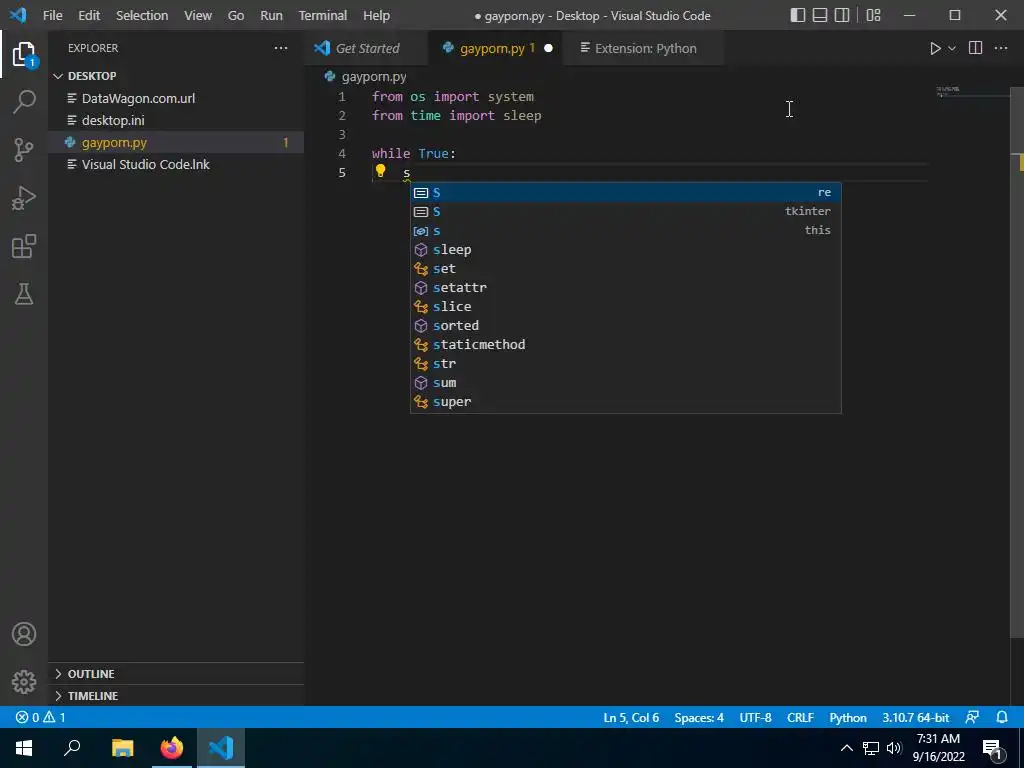Change file encoding UTF-8
Image resolution: width=1024 pixels, height=768 pixels.
(755, 717)
